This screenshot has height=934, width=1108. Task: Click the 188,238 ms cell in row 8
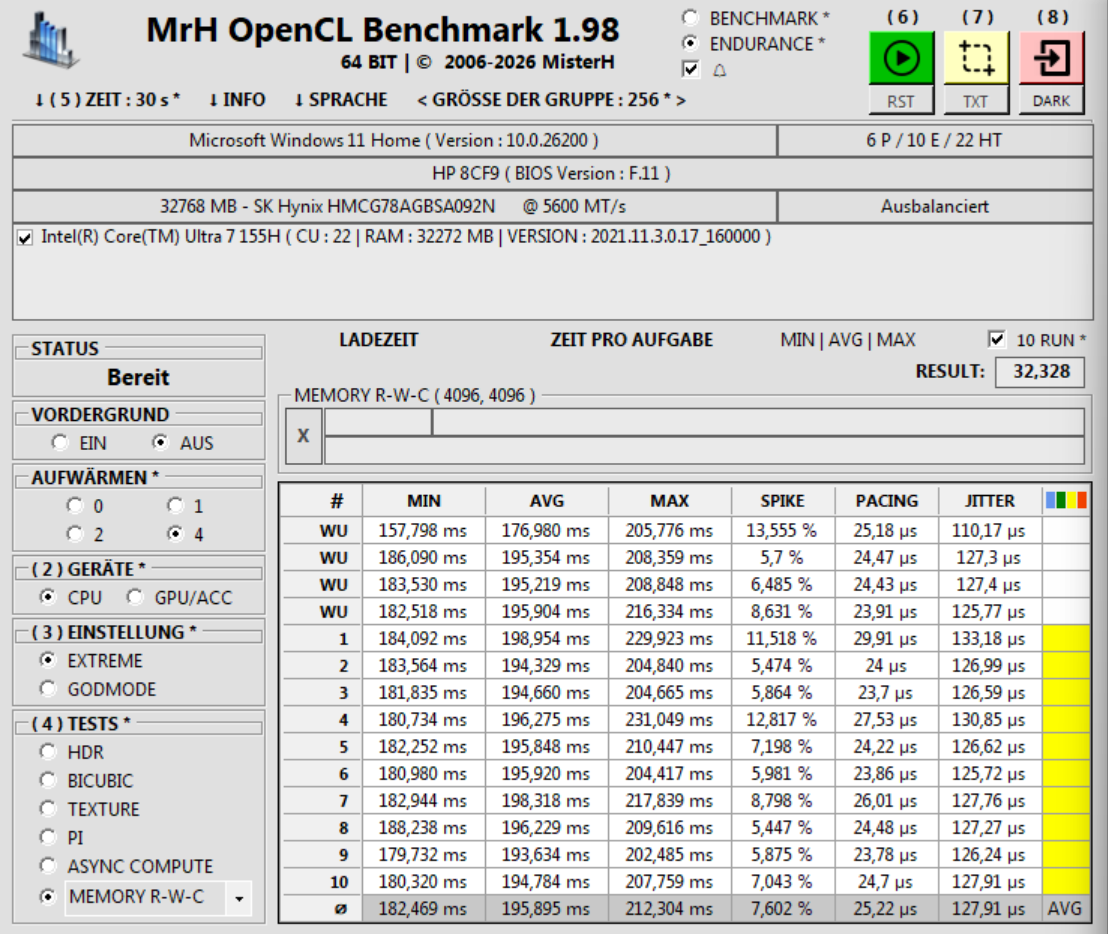pos(424,828)
